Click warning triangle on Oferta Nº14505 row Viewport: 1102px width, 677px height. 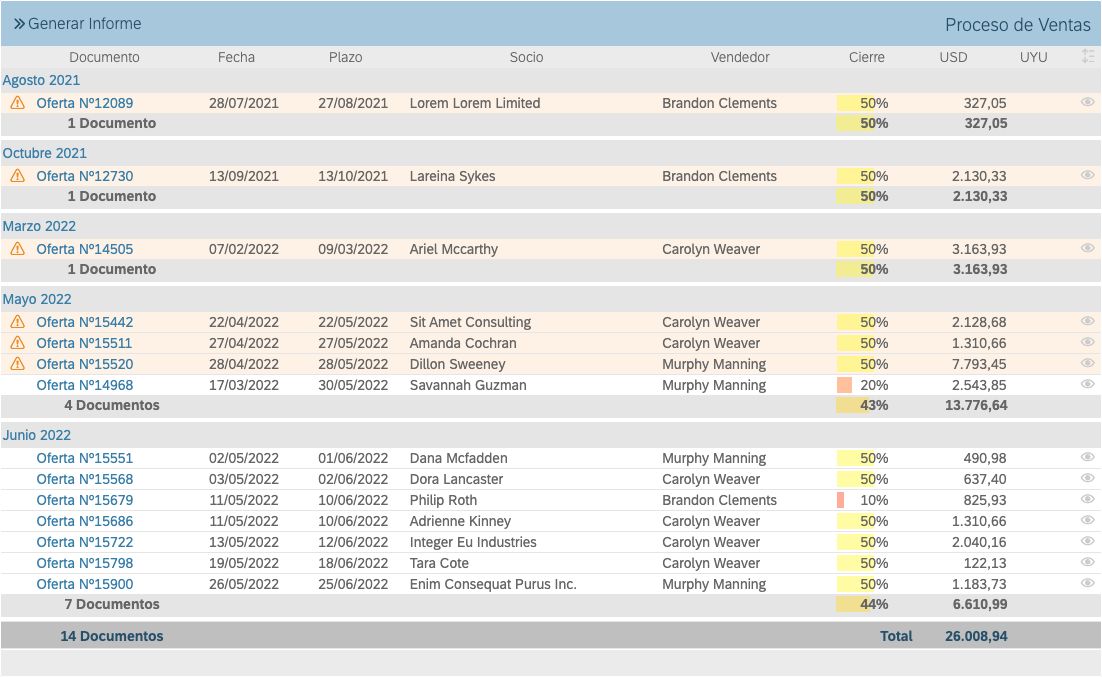[x=17, y=249]
